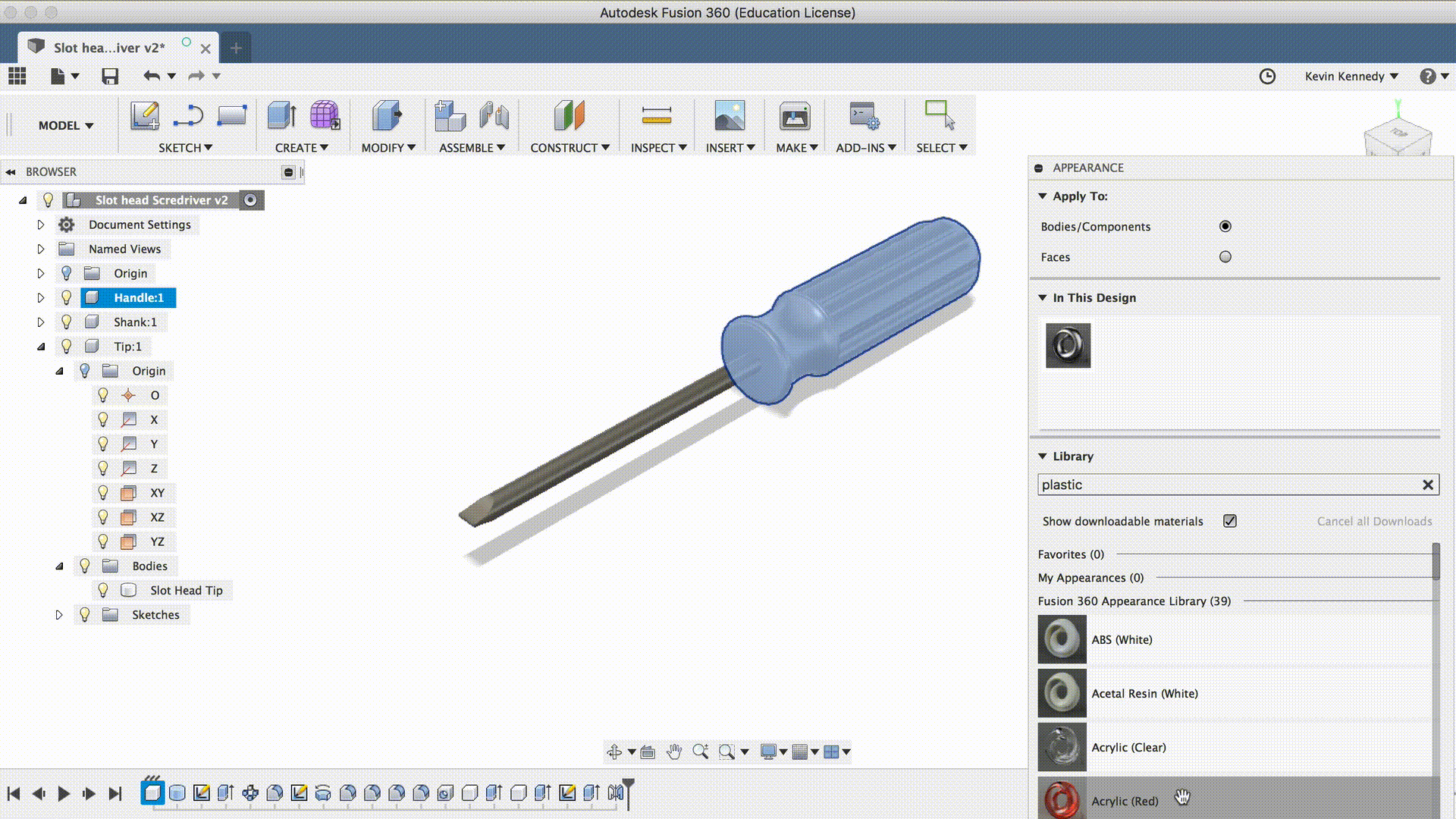
Task: Select the Faces radio button
Action: (1225, 256)
